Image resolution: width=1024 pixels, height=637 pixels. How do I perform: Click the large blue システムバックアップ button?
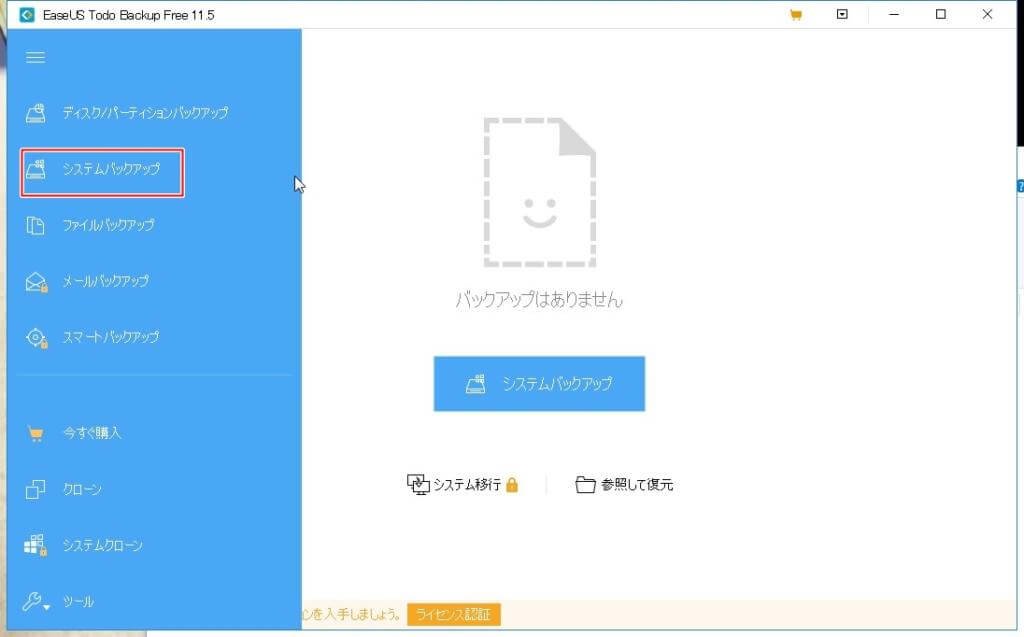539,384
